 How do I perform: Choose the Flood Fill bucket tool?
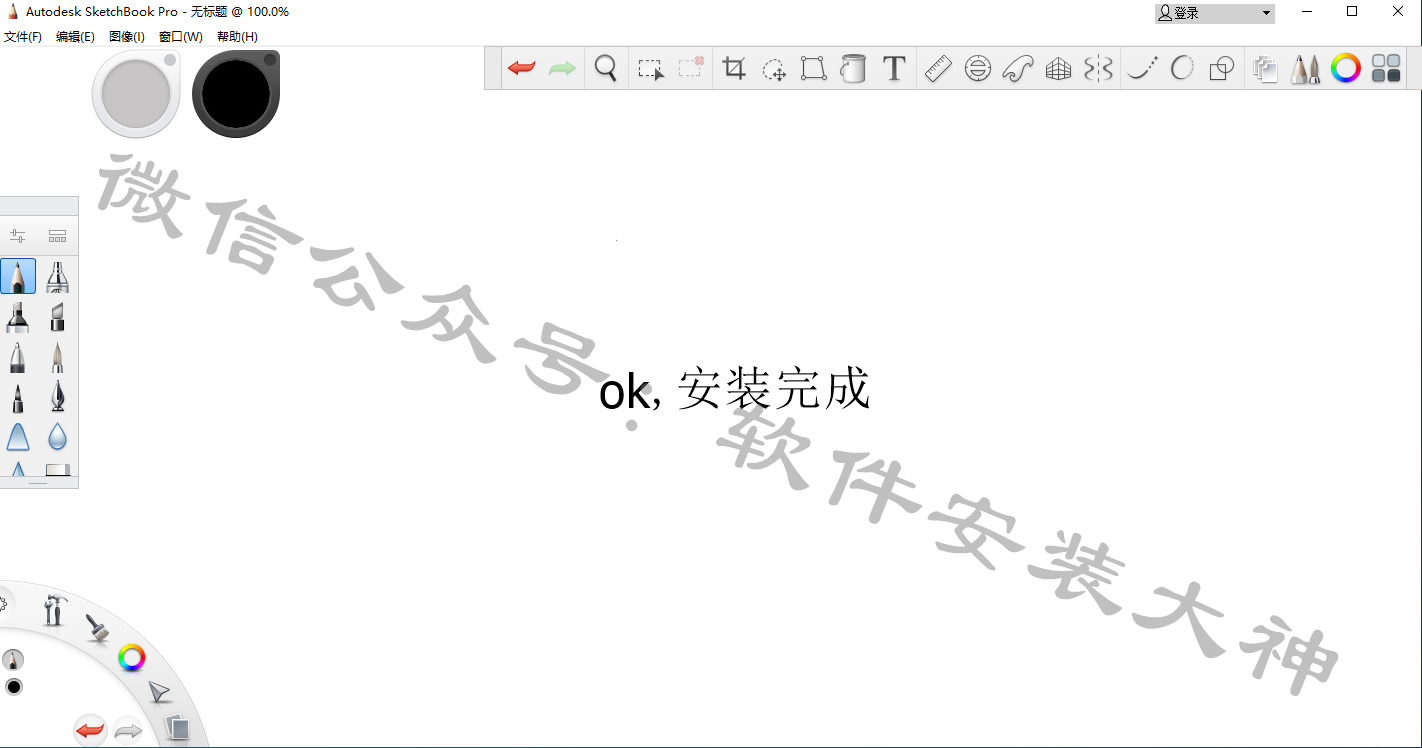[853, 68]
